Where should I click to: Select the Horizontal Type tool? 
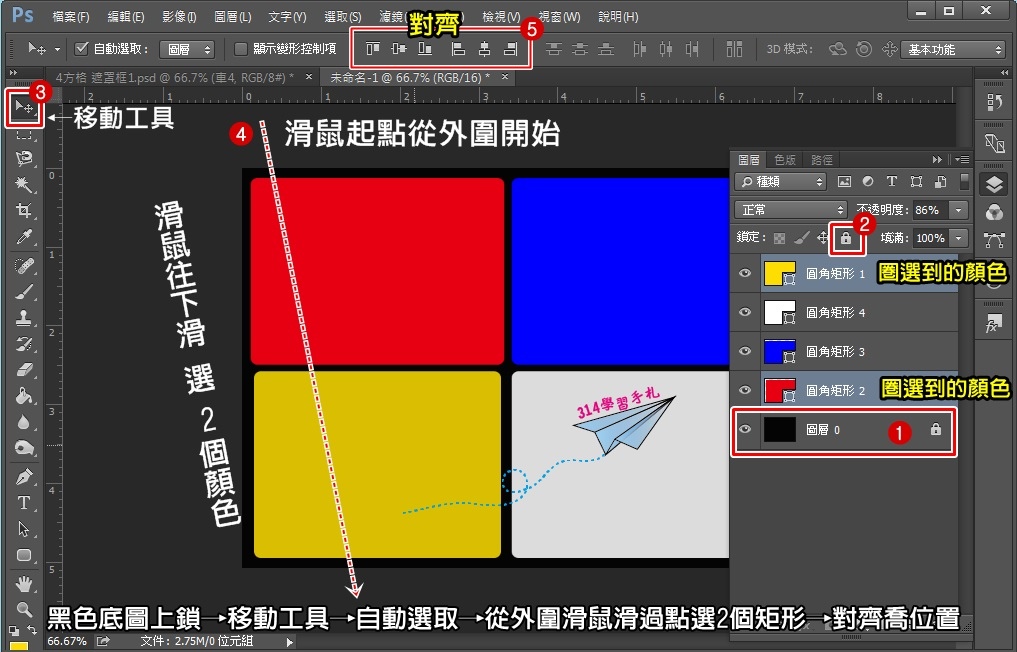(x=24, y=503)
